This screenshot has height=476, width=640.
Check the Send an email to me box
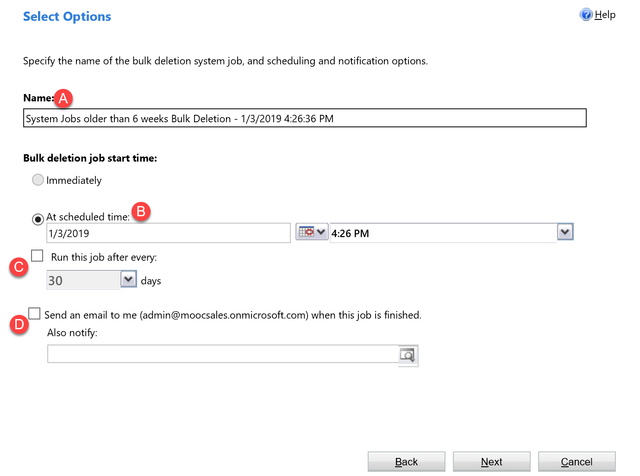pos(35,314)
